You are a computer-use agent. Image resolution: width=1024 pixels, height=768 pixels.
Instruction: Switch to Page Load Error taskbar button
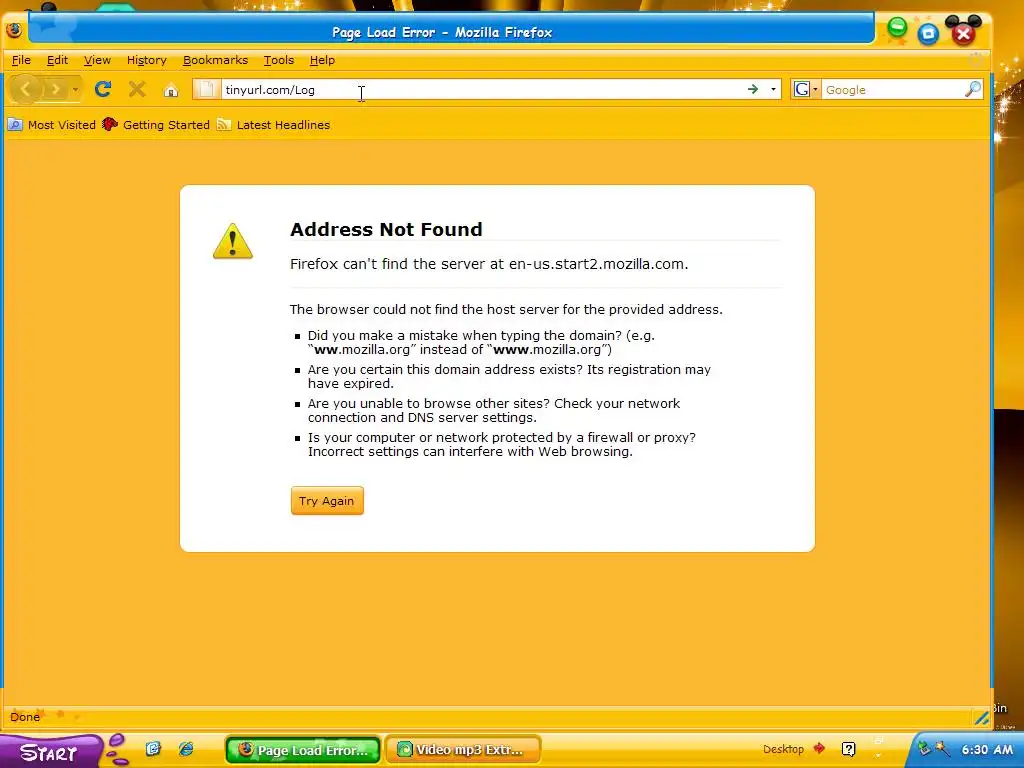302,750
